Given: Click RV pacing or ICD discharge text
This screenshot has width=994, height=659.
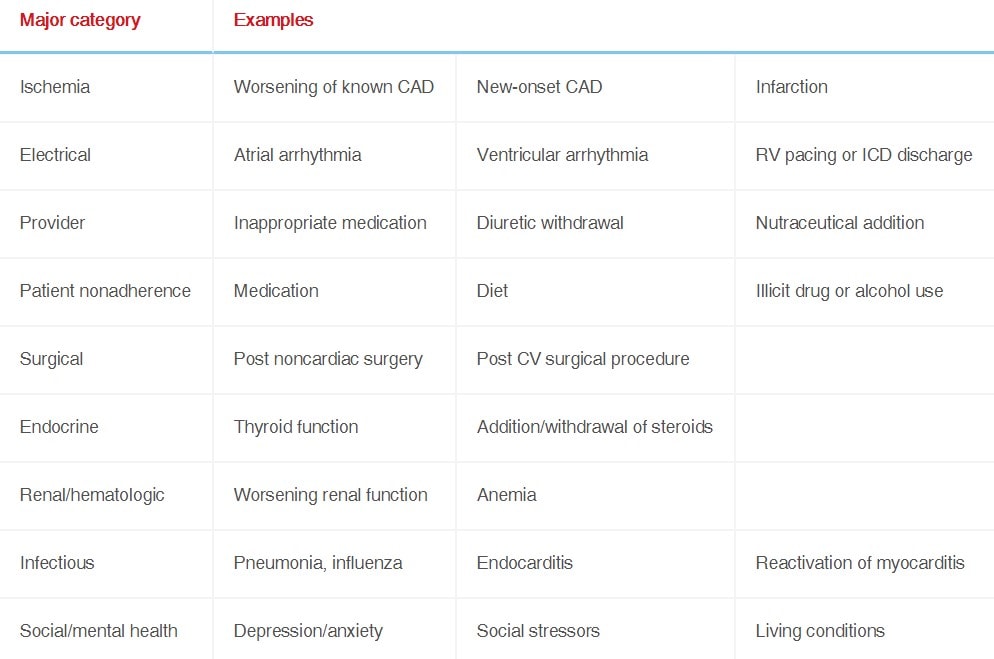Looking at the screenshot, I should [x=864, y=155].
